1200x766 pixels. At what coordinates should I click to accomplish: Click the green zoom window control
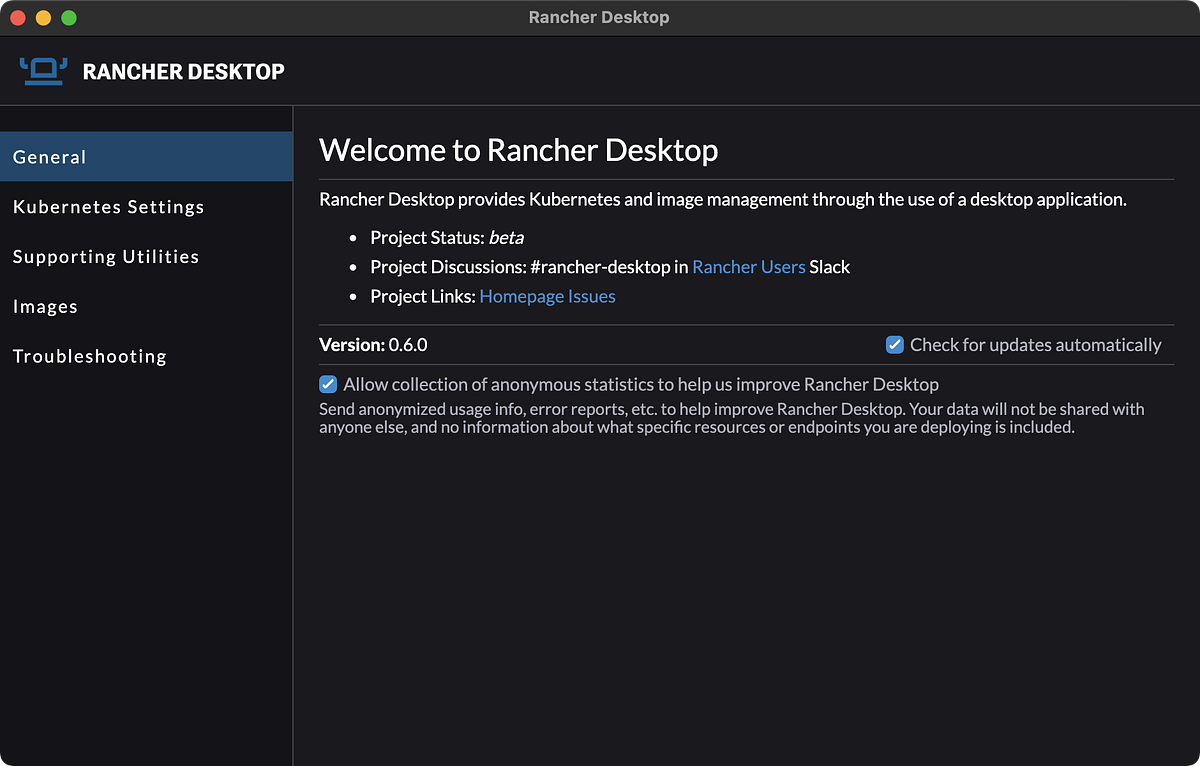tap(67, 17)
